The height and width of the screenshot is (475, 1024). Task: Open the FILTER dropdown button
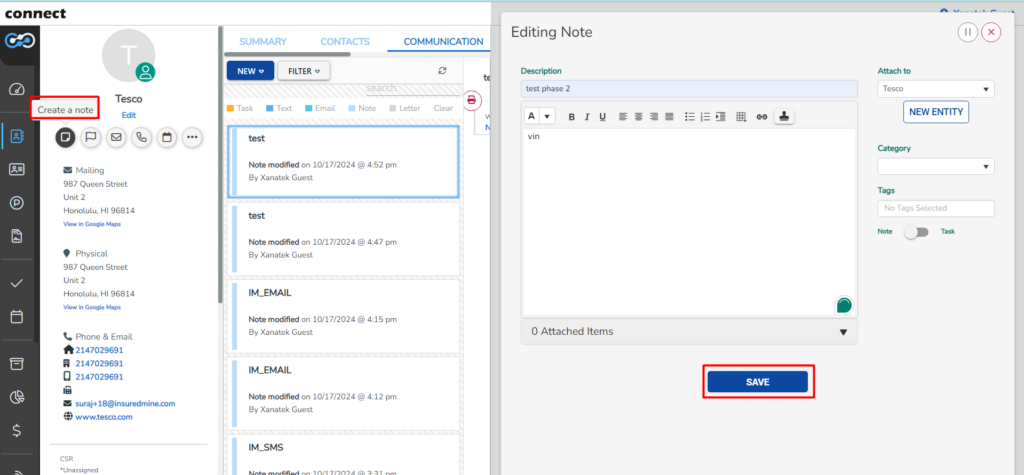tap(304, 71)
